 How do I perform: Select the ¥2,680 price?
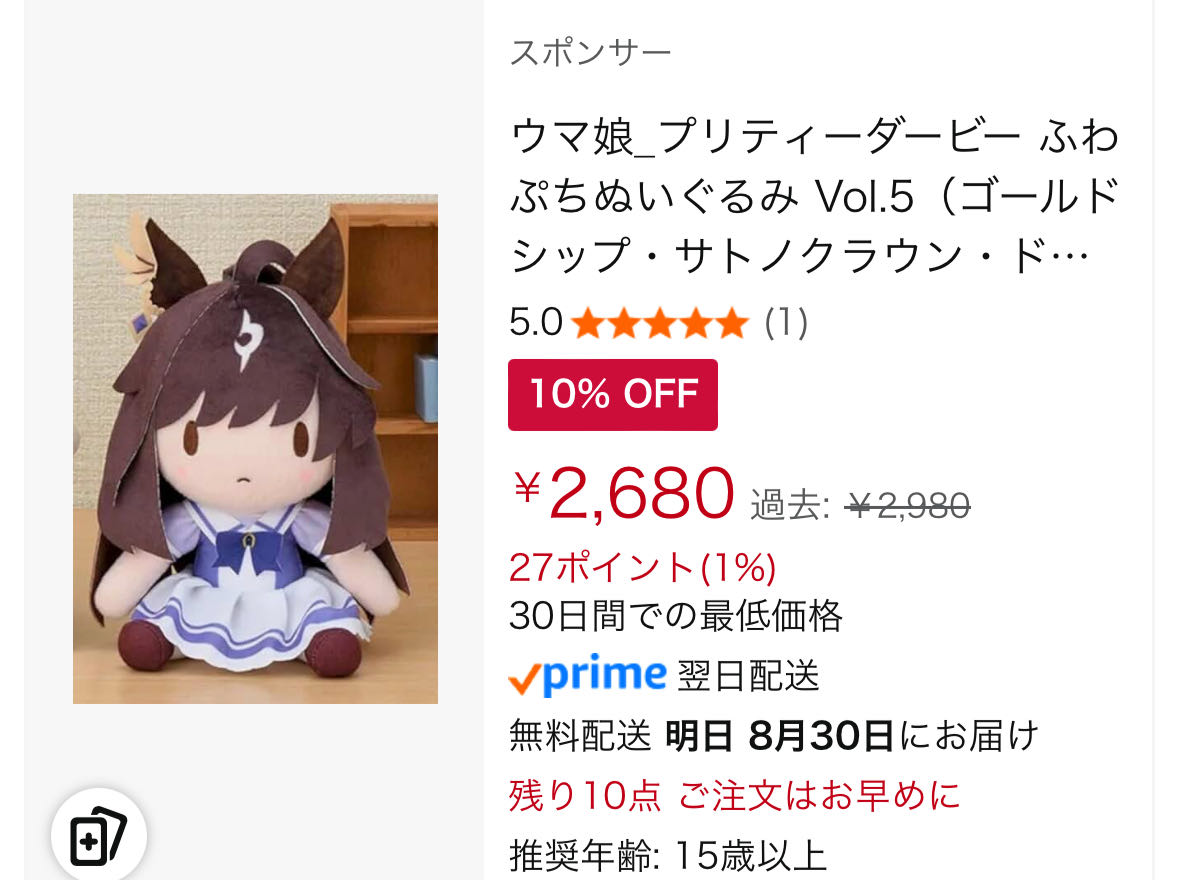(622, 493)
